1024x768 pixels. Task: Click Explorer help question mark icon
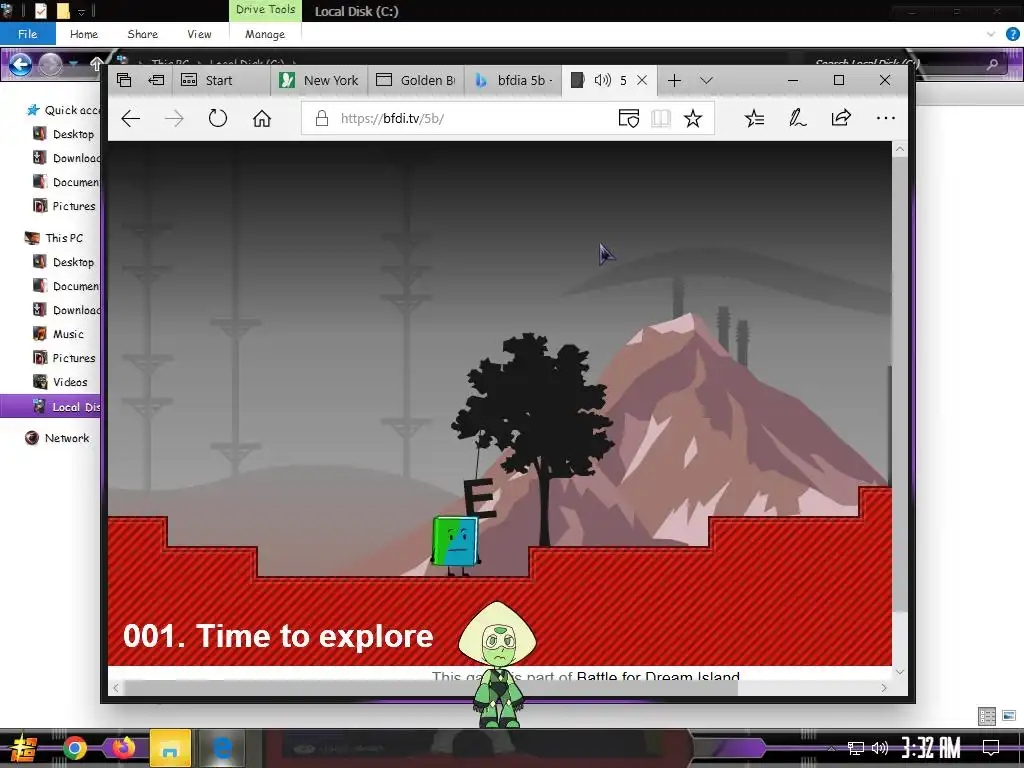[1012, 34]
